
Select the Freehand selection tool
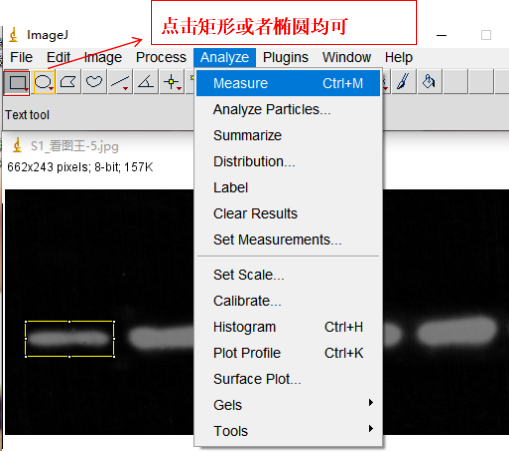[x=94, y=82]
